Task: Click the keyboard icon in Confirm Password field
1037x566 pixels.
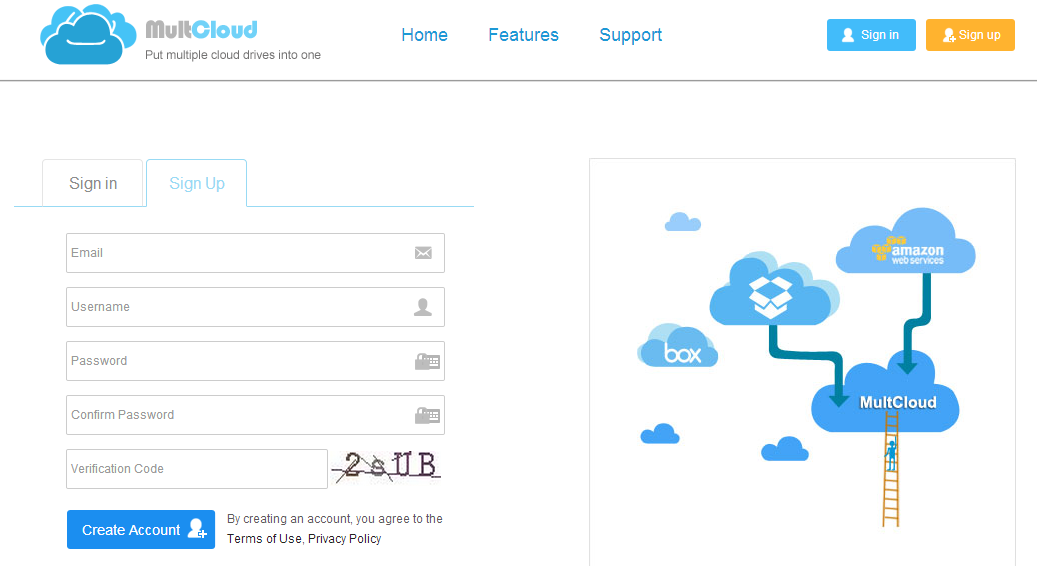Action: point(427,415)
